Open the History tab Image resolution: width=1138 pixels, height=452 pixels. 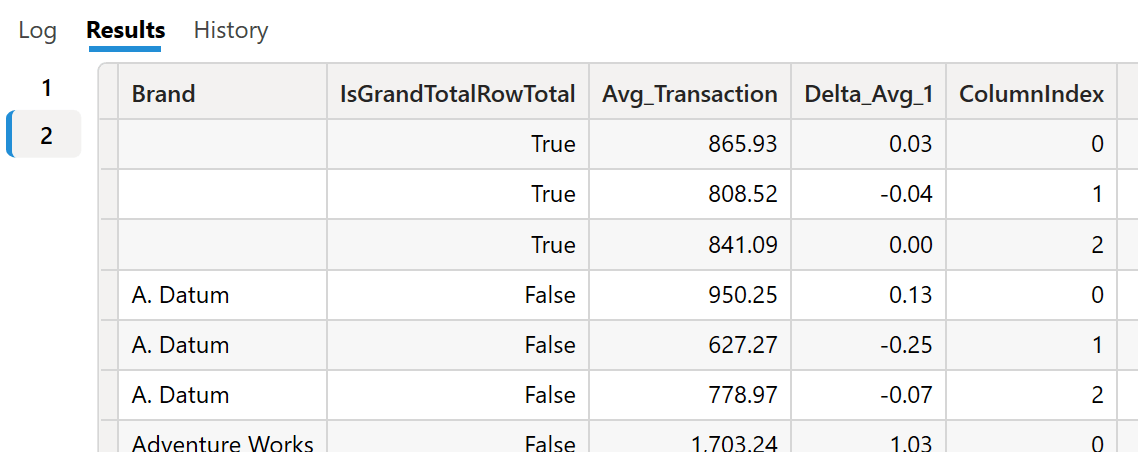point(231,30)
